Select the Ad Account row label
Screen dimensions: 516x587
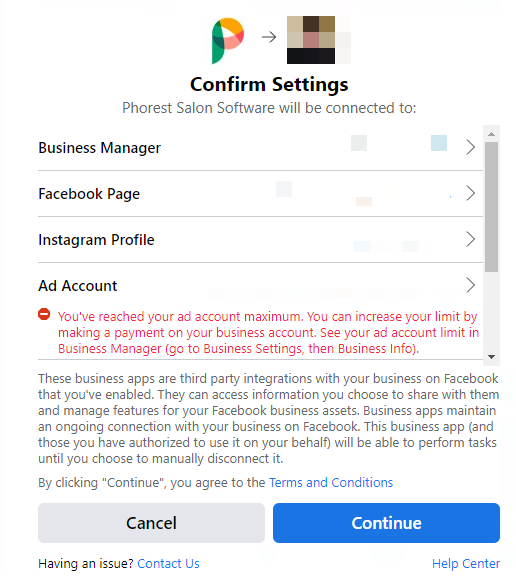pos(78,286)
